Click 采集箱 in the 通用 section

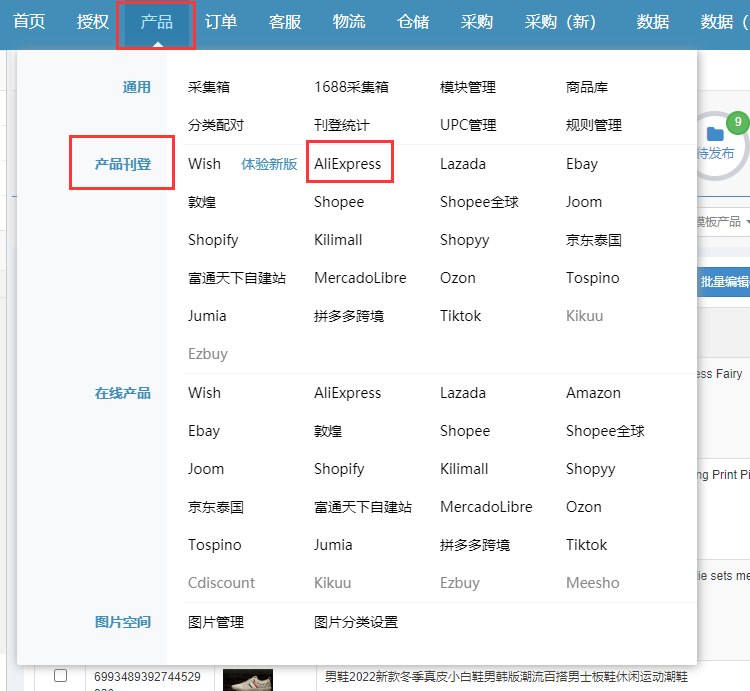tap(209, 87)
